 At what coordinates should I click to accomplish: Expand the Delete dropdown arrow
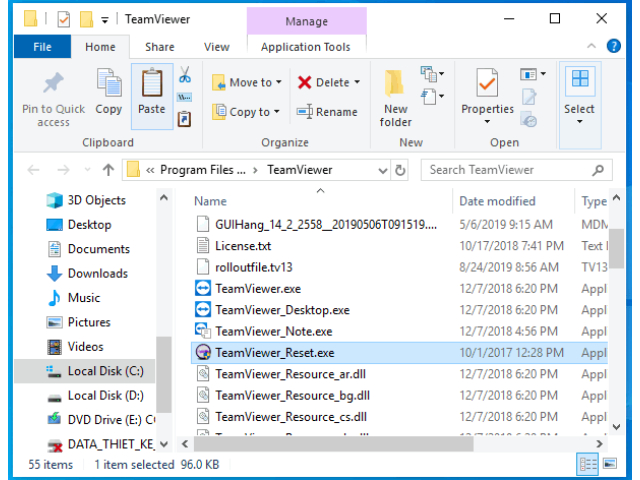357,82
